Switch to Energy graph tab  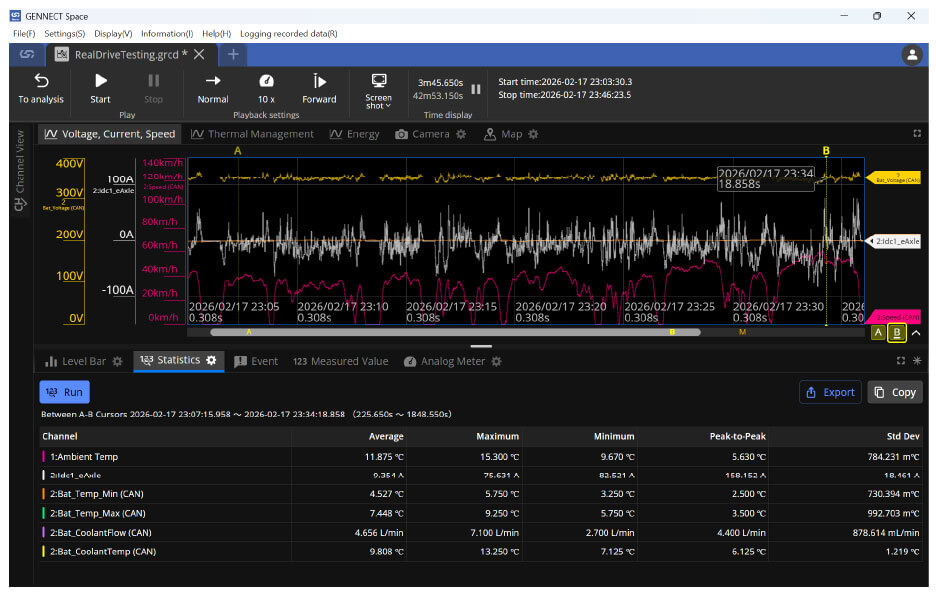354,134
